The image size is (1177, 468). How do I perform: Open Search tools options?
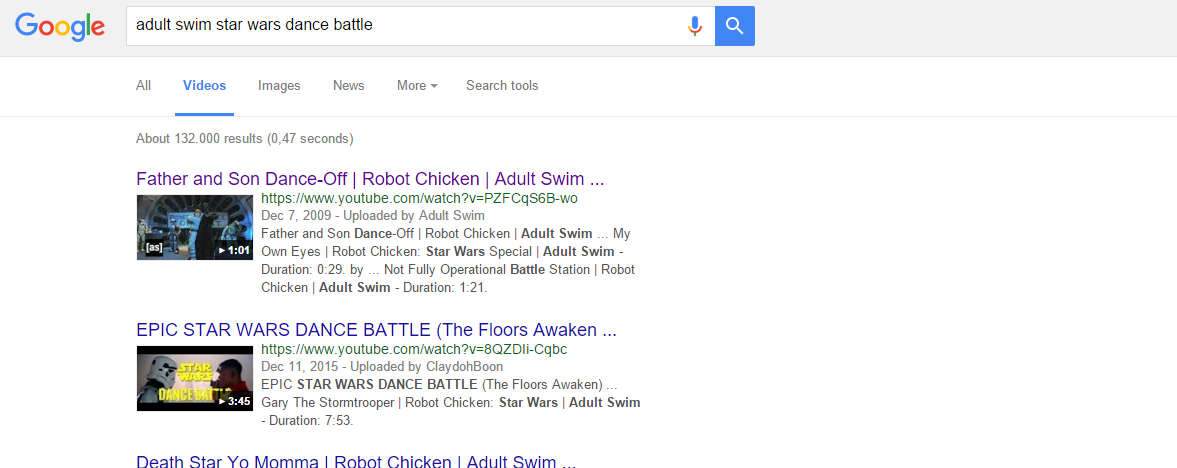pyautogui.click(x=502, y=86)
